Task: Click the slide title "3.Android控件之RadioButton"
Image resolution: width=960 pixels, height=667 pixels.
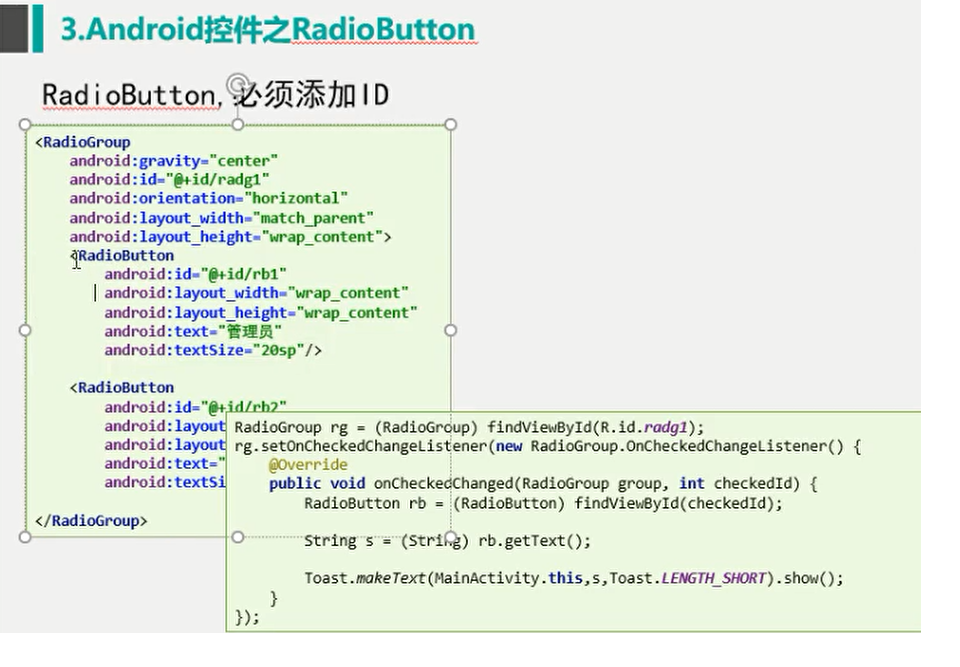Action: click(x=268, y=29)
